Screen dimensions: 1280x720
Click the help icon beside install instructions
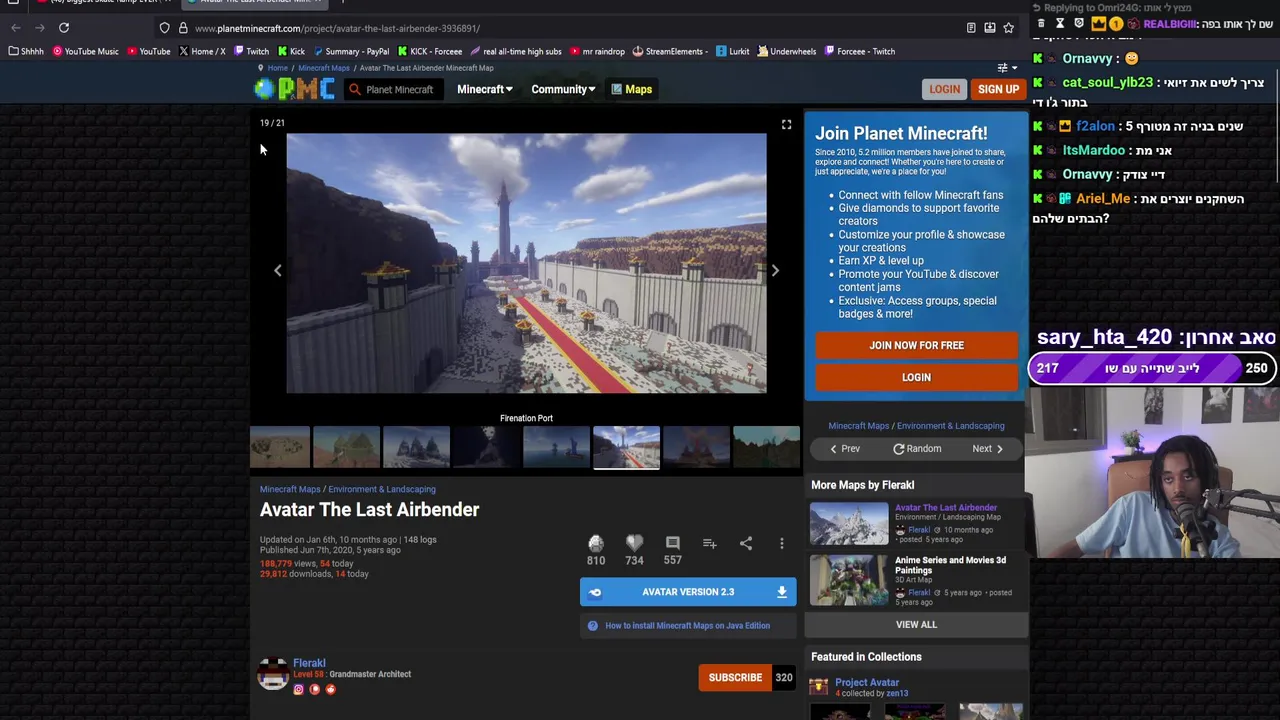(593, 626)
